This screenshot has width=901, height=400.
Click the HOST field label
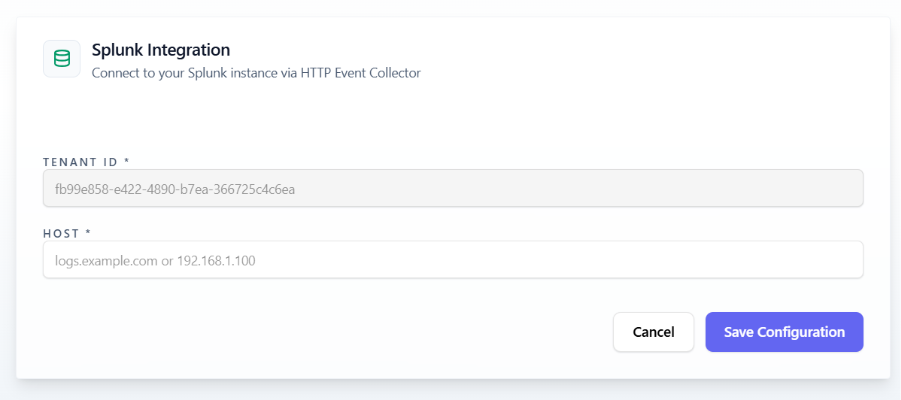(62, 233)
